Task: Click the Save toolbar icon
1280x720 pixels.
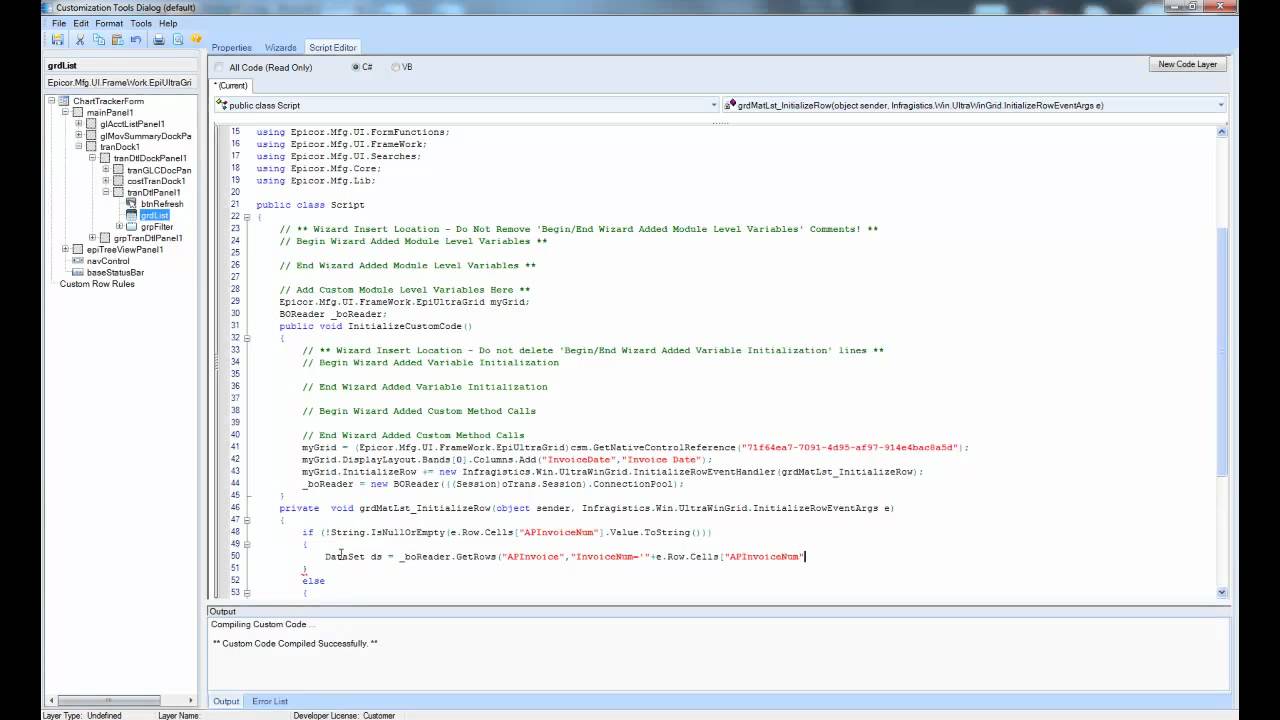Action: pyautogui.click(x=58, y=40)
